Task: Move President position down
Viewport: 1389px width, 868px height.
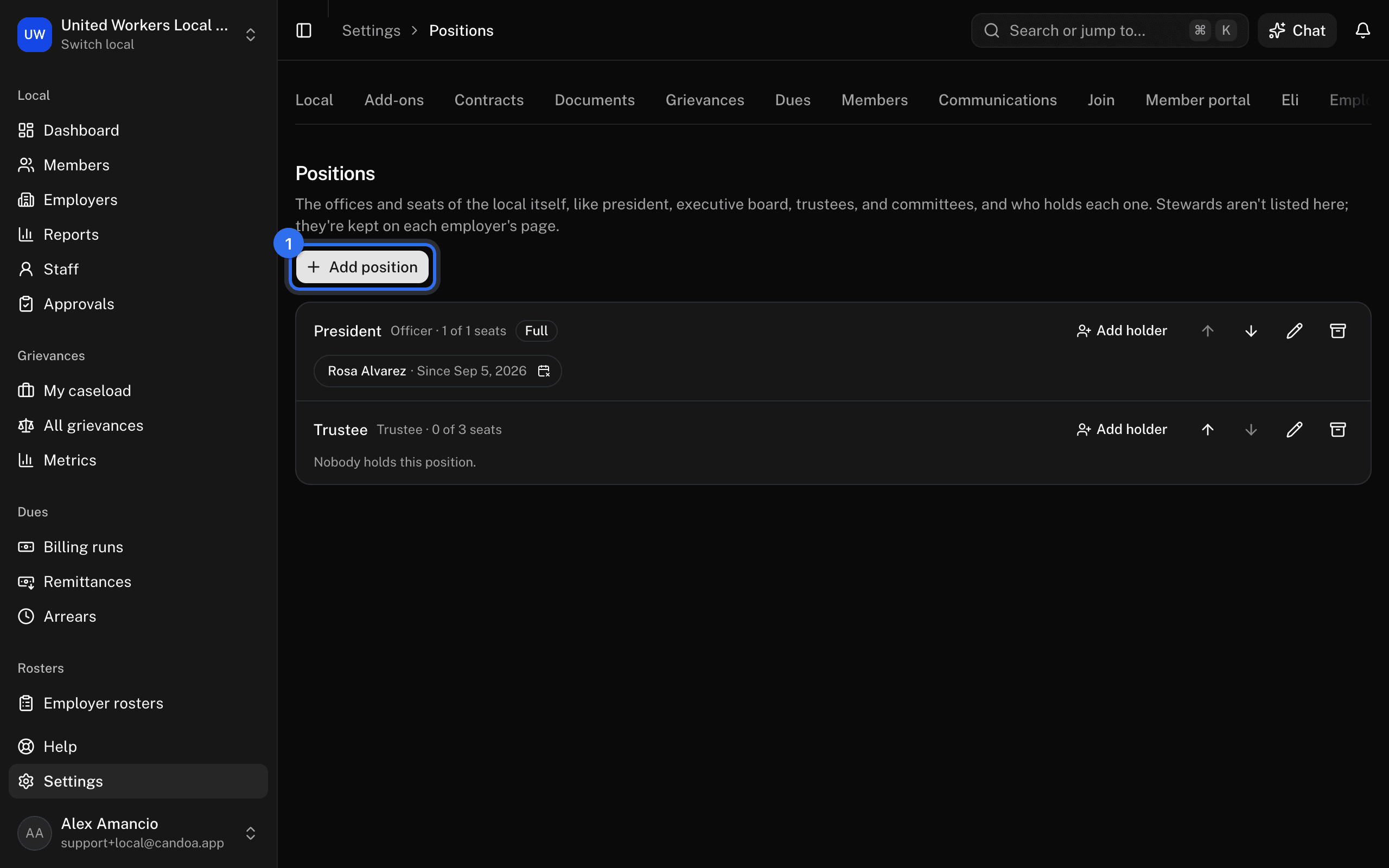Action: pyautogui.click(x=1251, y=331)
